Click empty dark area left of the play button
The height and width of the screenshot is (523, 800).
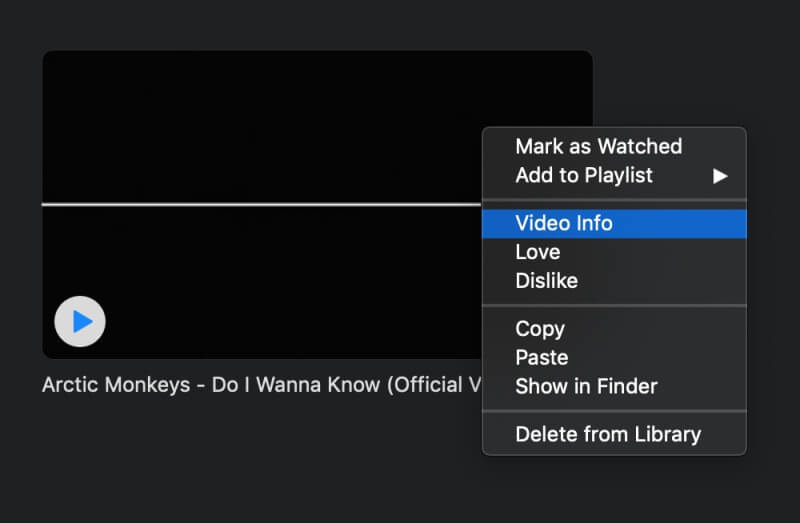tap(20, 321)
